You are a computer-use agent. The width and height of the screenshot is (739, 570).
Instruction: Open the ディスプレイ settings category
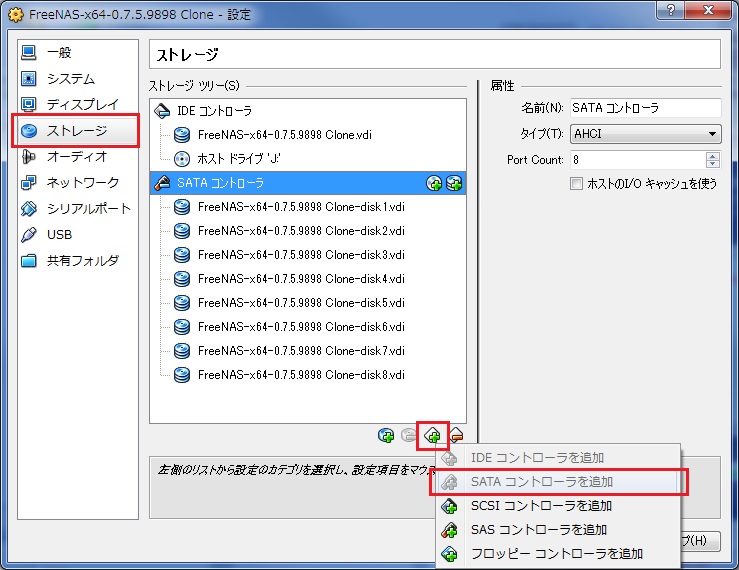tap(78, 104)
